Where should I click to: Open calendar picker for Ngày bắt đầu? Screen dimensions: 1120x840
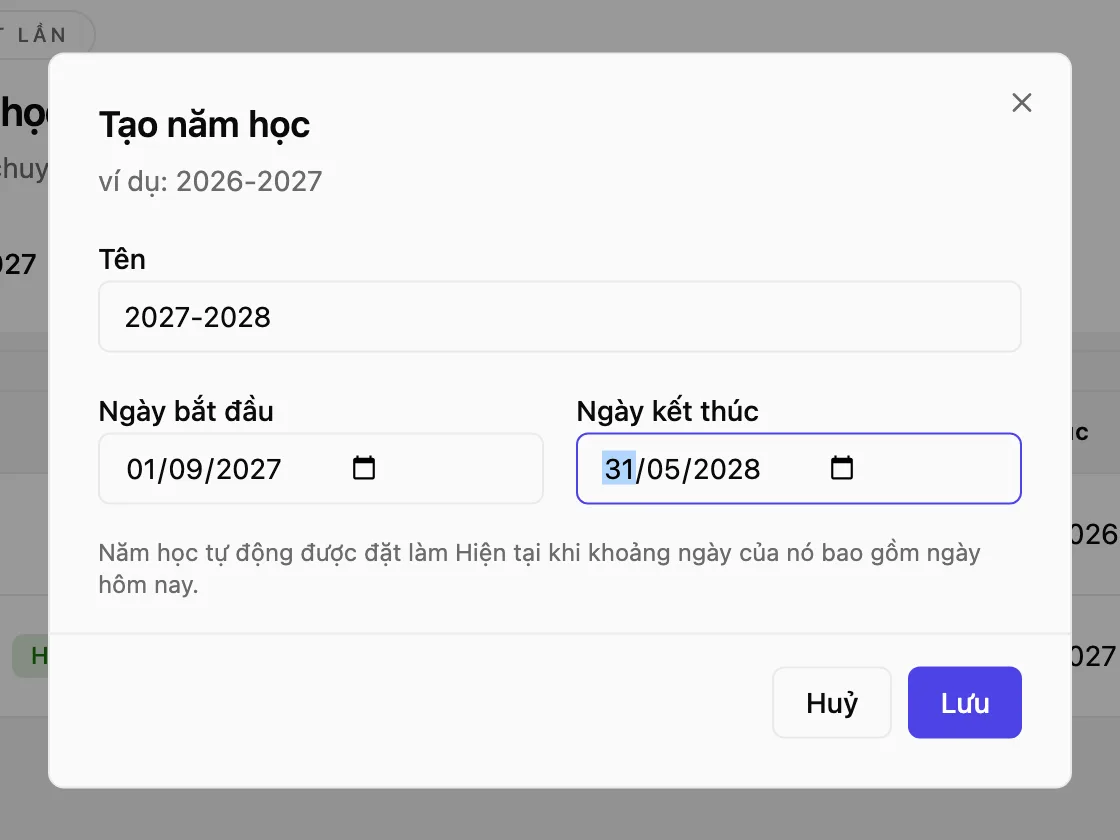click(x=364, y=469)
